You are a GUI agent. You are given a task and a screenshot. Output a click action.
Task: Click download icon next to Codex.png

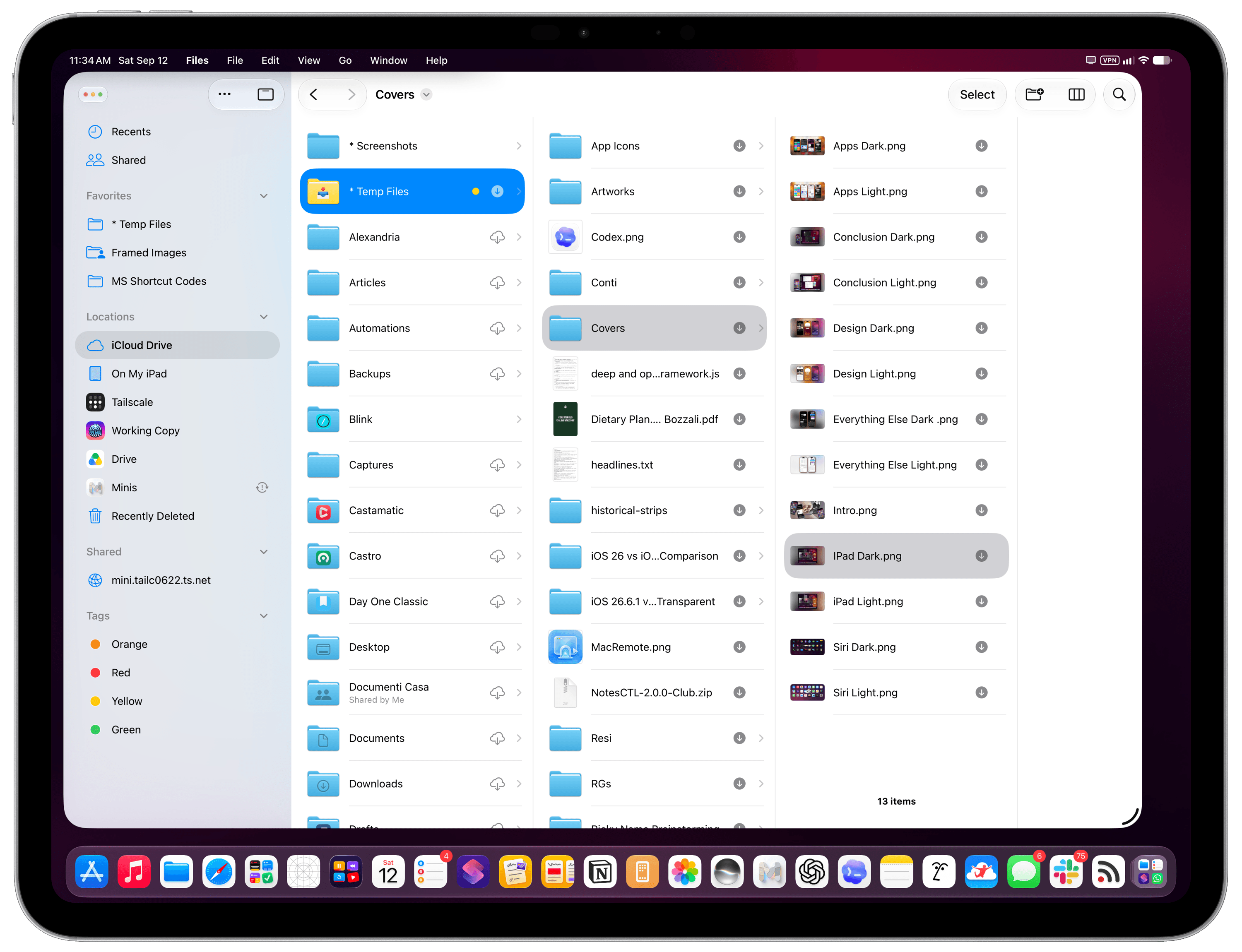point(739,237)
